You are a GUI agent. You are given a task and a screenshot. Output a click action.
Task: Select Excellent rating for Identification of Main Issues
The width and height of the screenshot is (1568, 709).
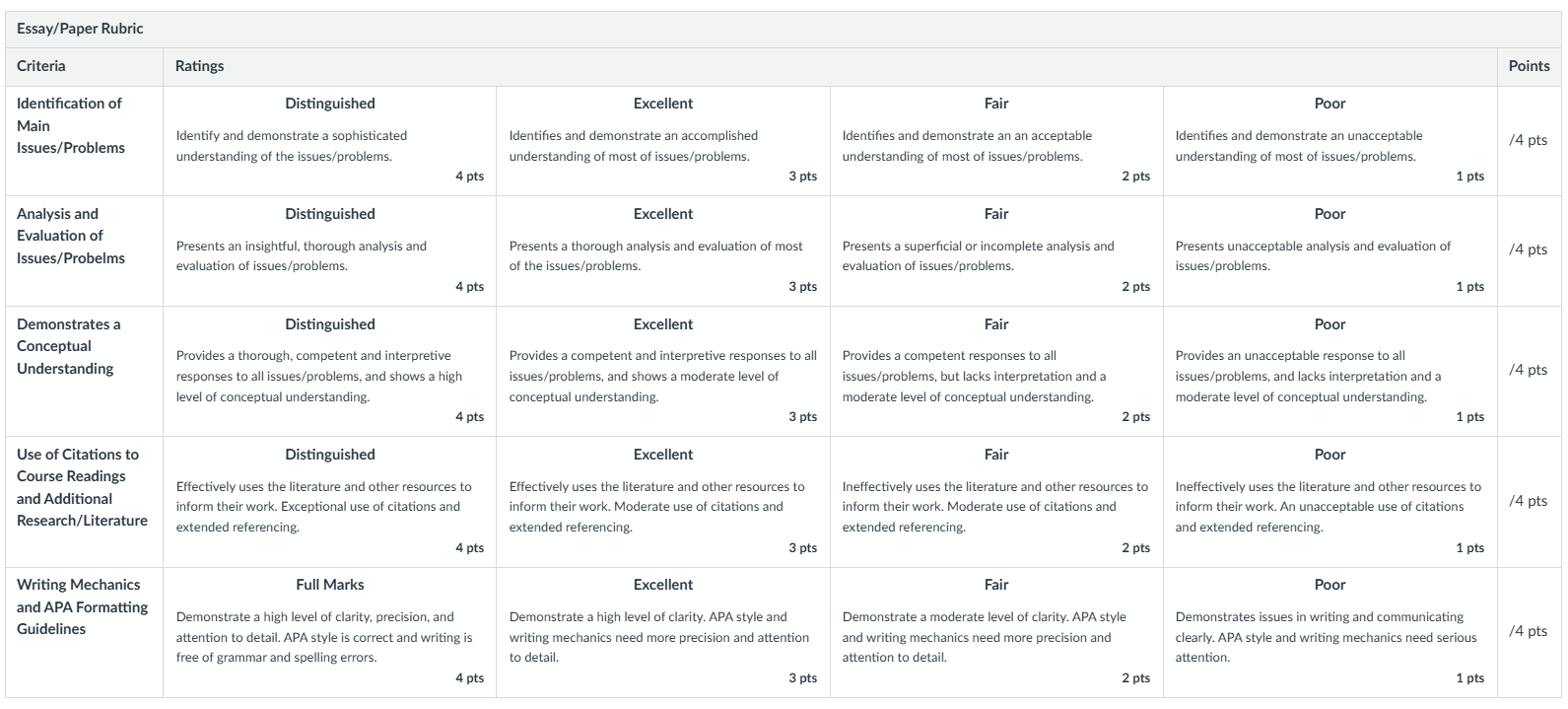coord(663,140)
